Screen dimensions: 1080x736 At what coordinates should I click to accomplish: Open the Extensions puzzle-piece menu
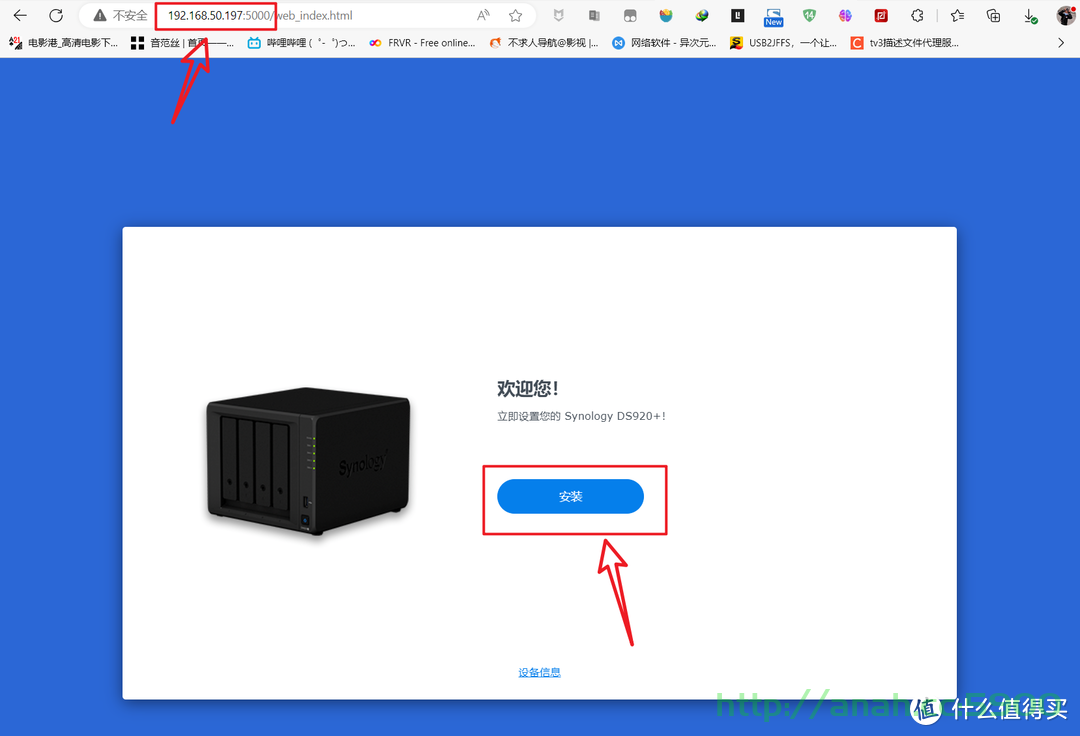pyautogui.click(x=917, y=15)
